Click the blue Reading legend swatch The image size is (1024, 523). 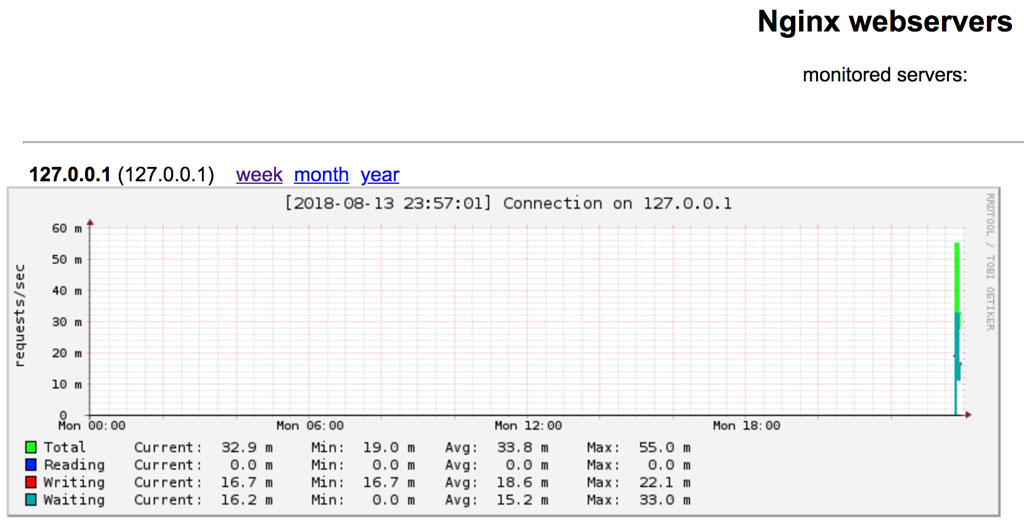[x=31, y=465]
